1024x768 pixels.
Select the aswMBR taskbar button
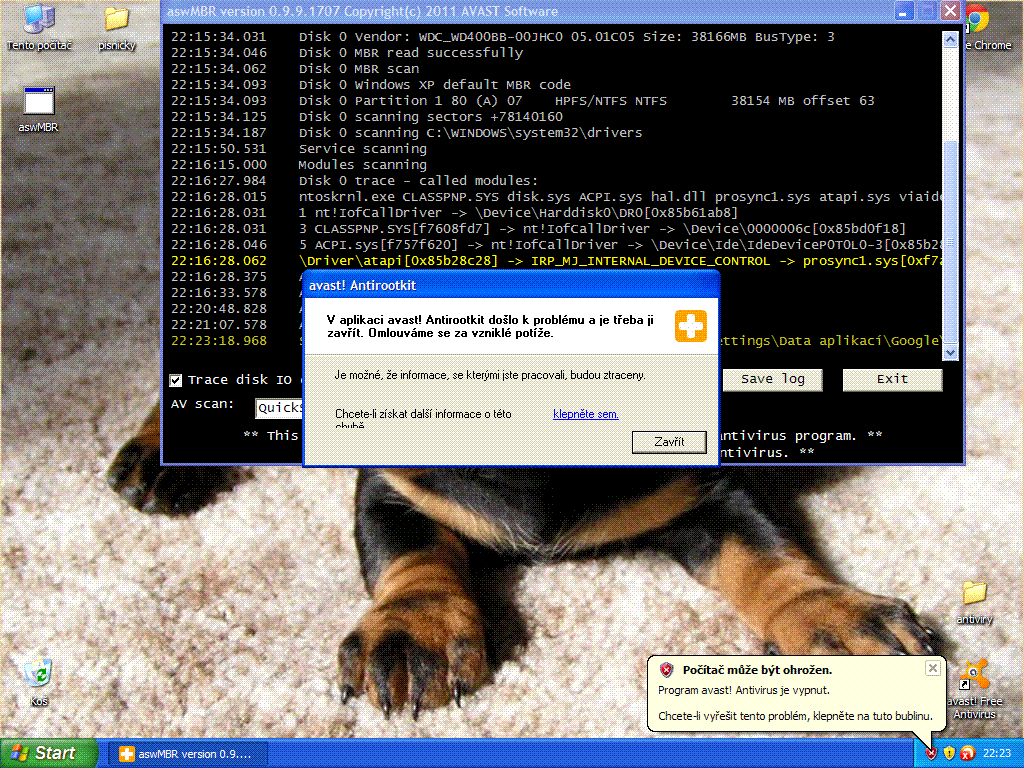pos(187,754)
